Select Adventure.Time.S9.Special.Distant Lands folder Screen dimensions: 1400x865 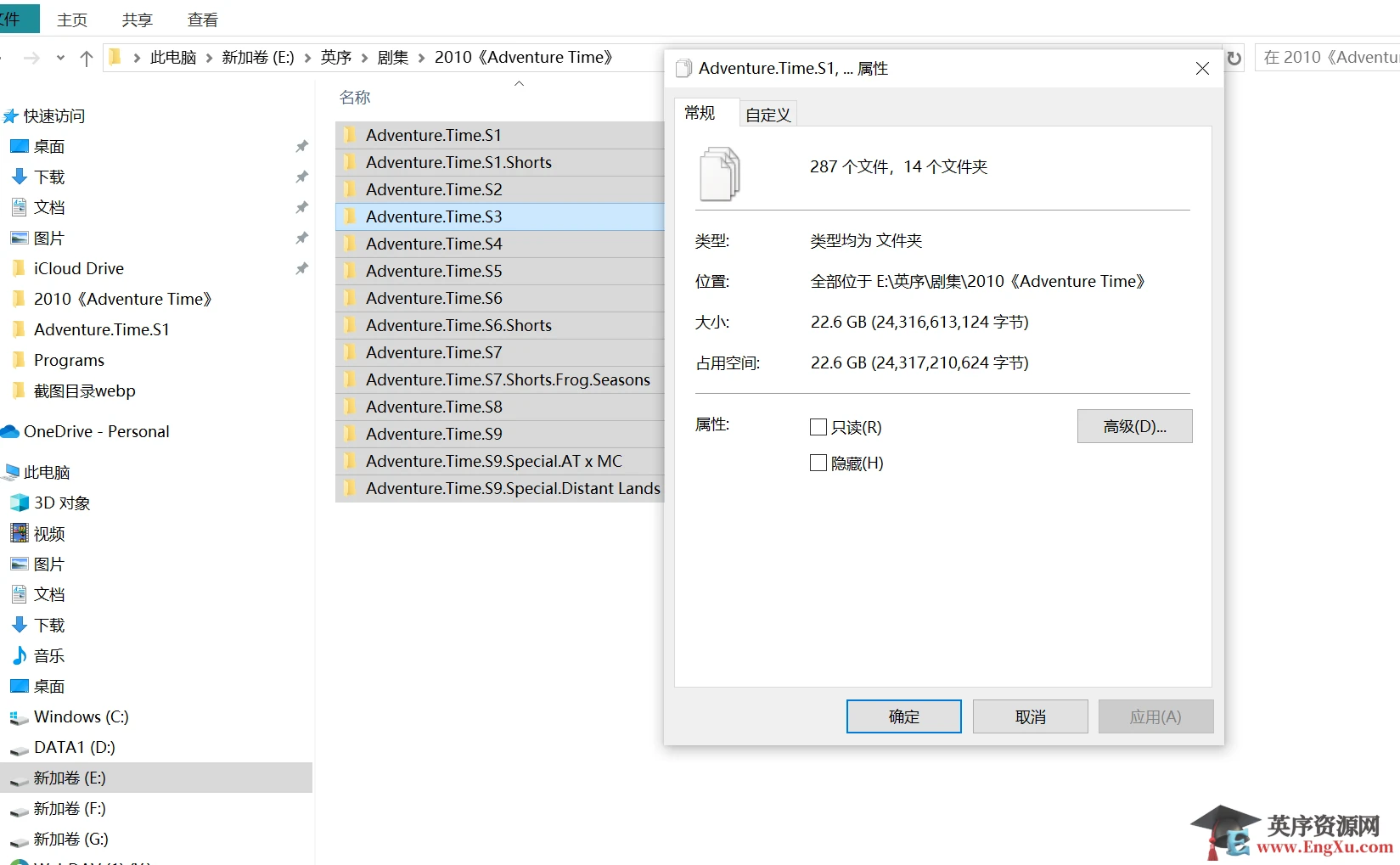click(x=500, y=488)
